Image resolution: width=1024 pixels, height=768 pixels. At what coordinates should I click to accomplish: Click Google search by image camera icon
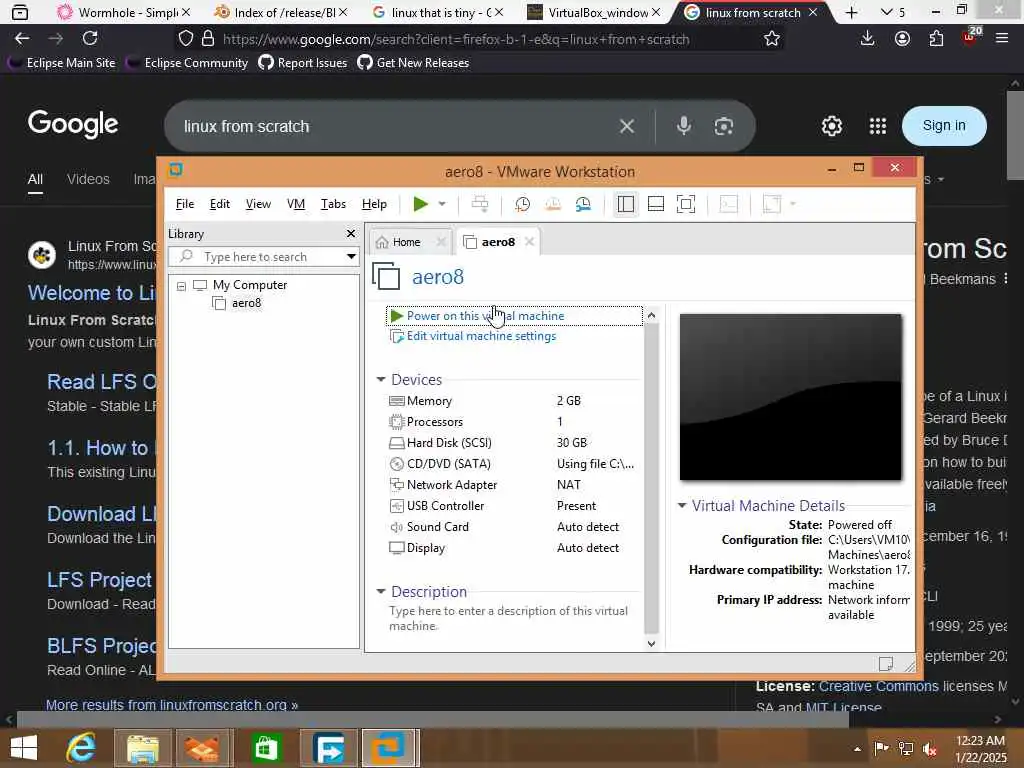724,126
